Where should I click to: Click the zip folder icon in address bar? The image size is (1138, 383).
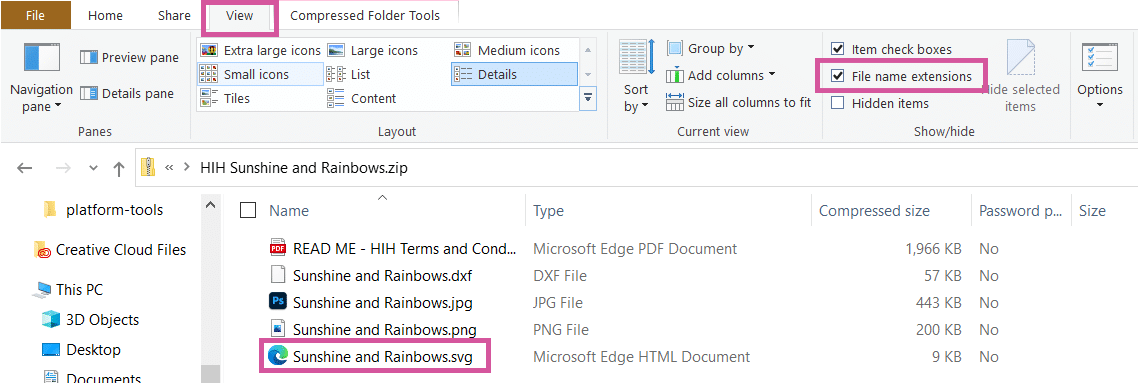pyautogui.click(x=148, y=168)
